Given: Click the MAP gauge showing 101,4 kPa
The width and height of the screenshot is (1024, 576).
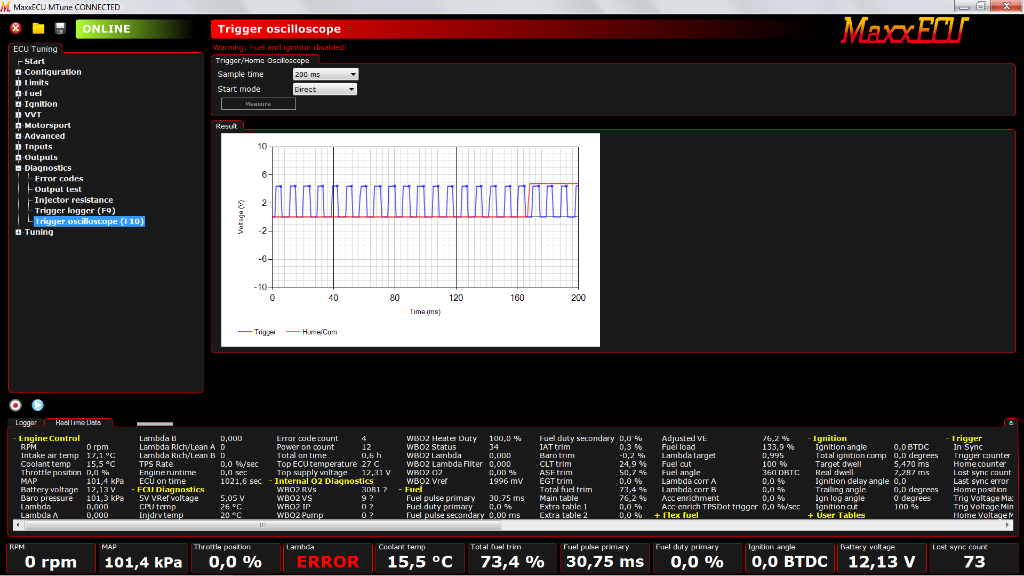Looking at the screenshot, I should pyautogui.click(x=144, y=558).
